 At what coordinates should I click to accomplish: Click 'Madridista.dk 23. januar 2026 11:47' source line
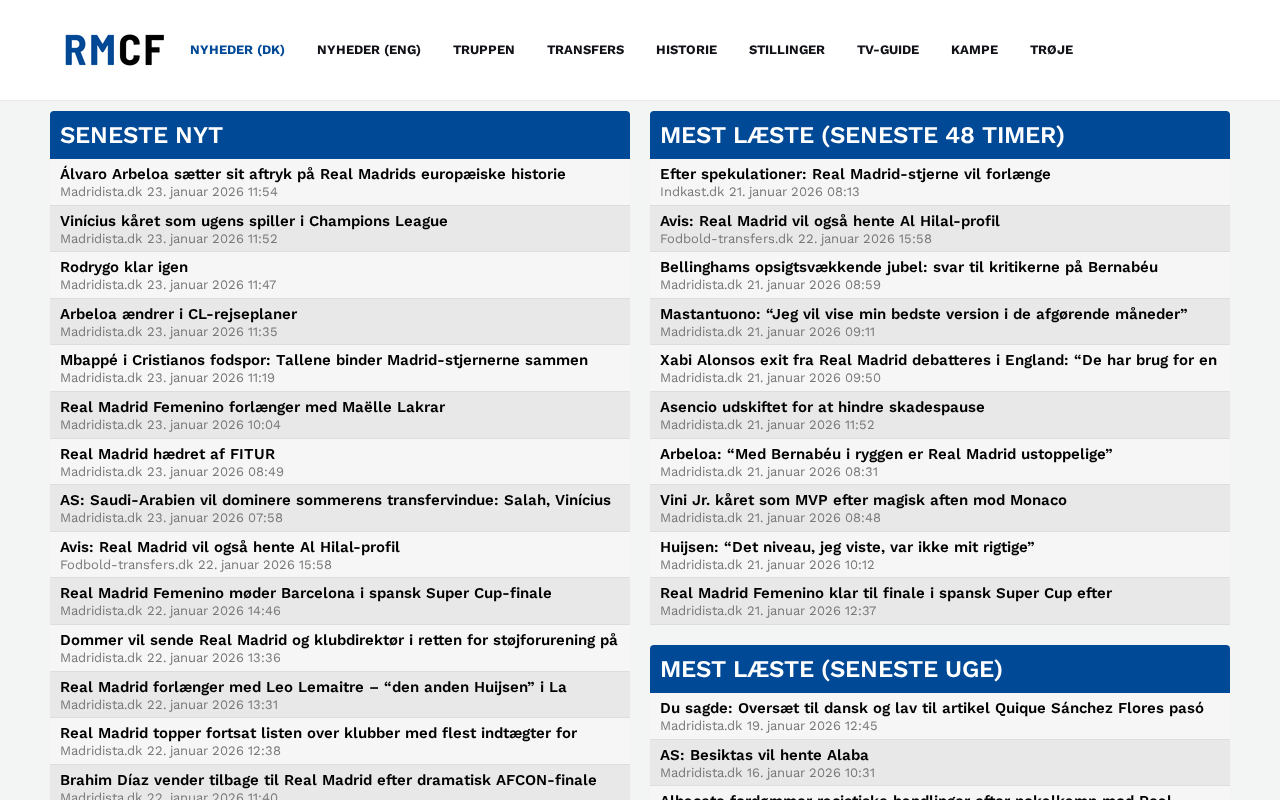click(168, 285)
